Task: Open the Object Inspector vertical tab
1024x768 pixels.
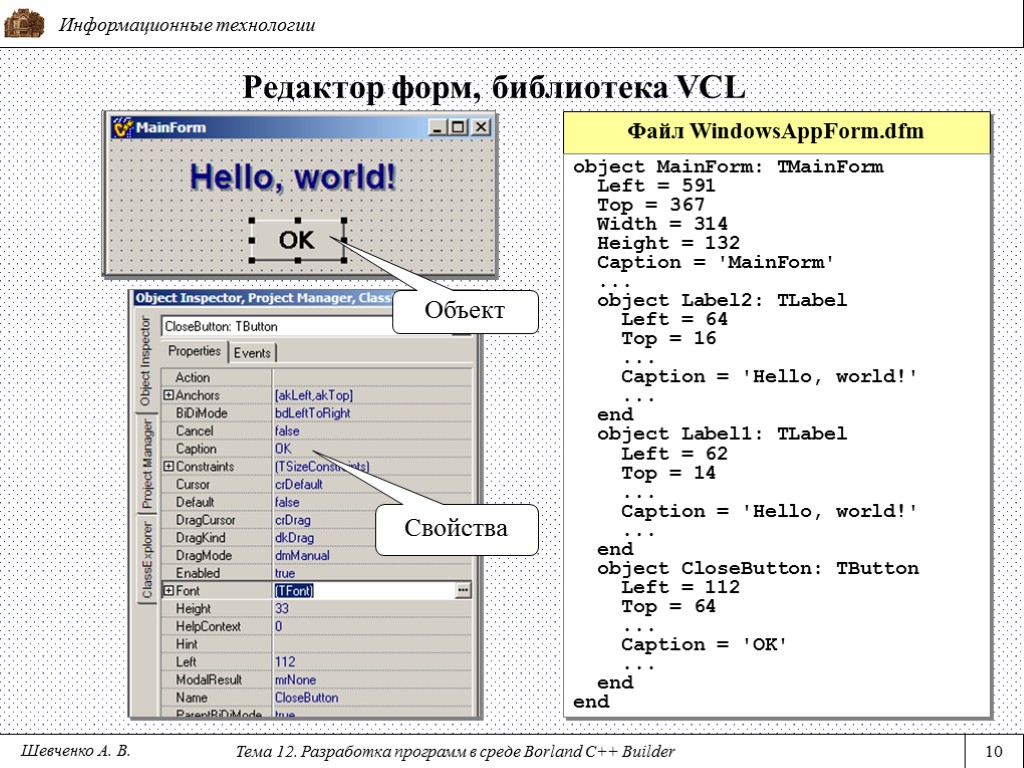Action: (x=146, y=360)
